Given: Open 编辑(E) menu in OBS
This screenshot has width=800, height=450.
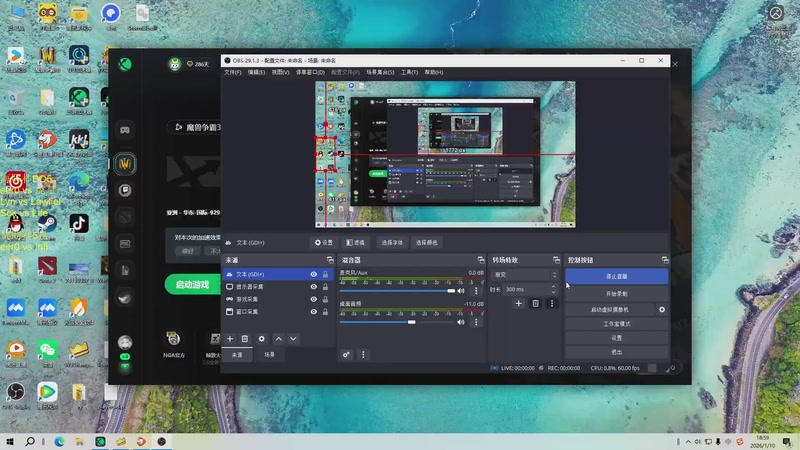Looking at the screenshot, I should point(256,72).
